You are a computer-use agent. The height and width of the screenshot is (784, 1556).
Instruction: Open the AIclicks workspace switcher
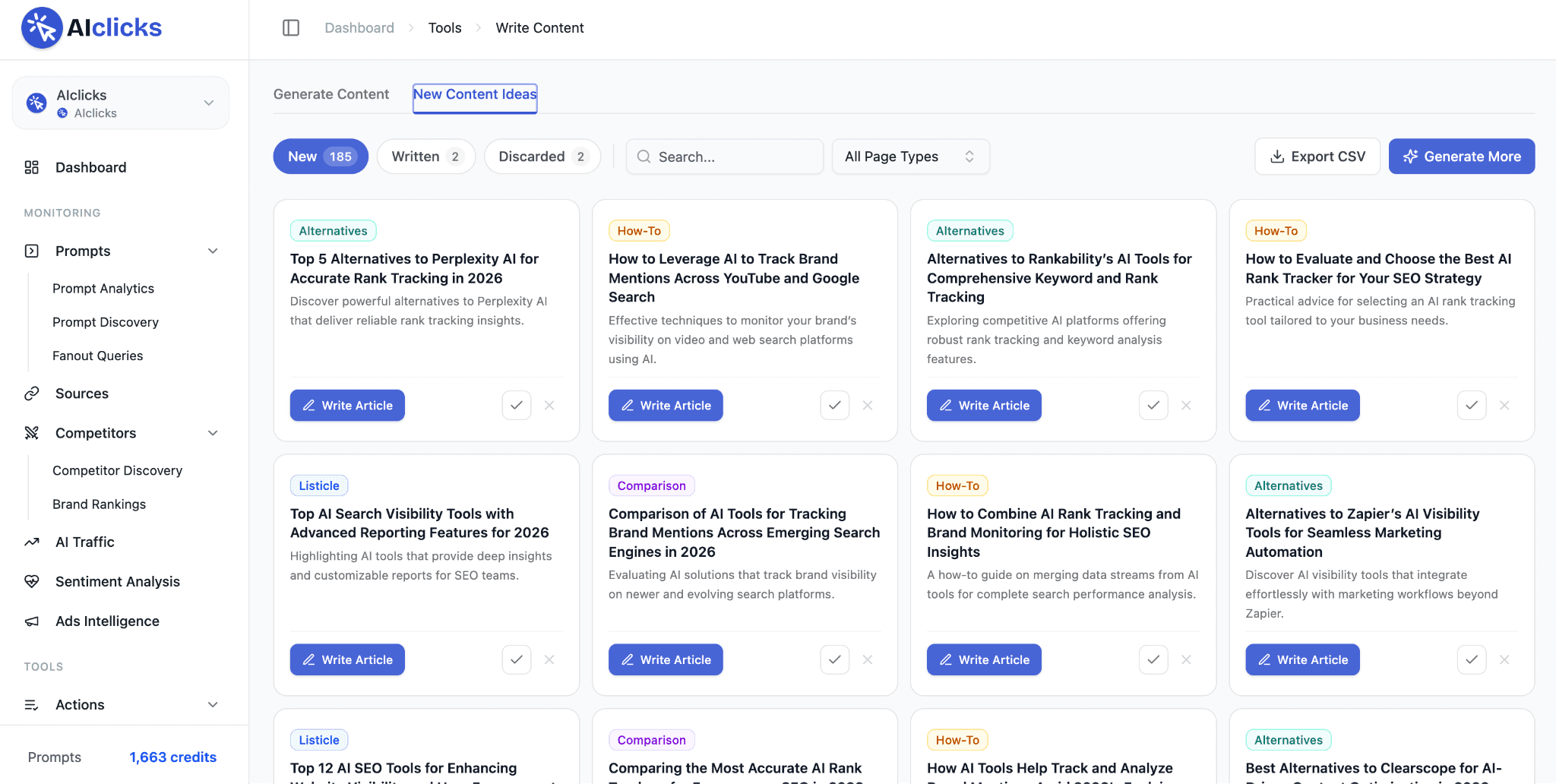click(x=121, y=103)
